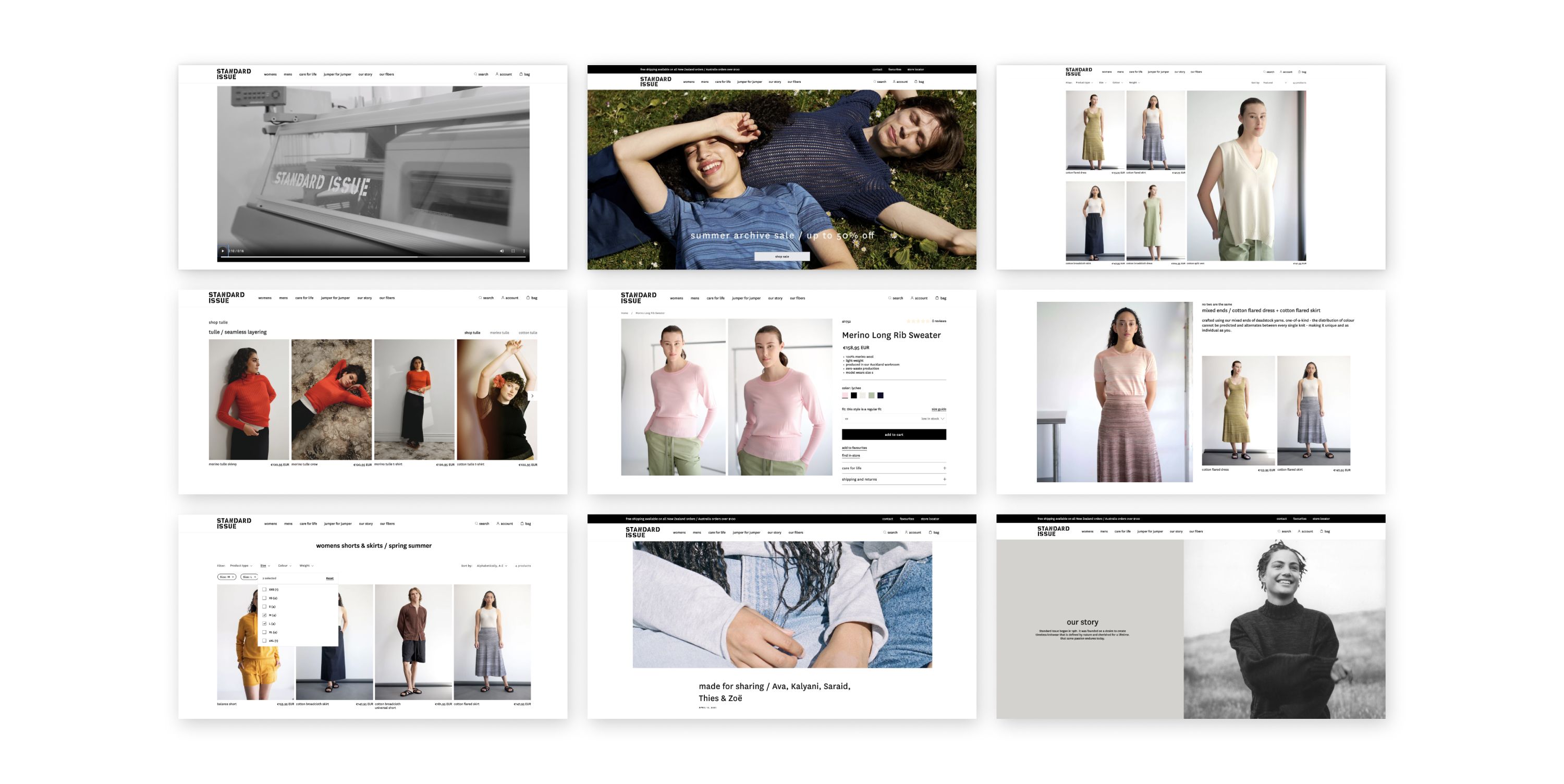Viewport: 1564px width, 784px height.
Task: Switch to the 'merino tulle' tab
Action: (499, 333)
